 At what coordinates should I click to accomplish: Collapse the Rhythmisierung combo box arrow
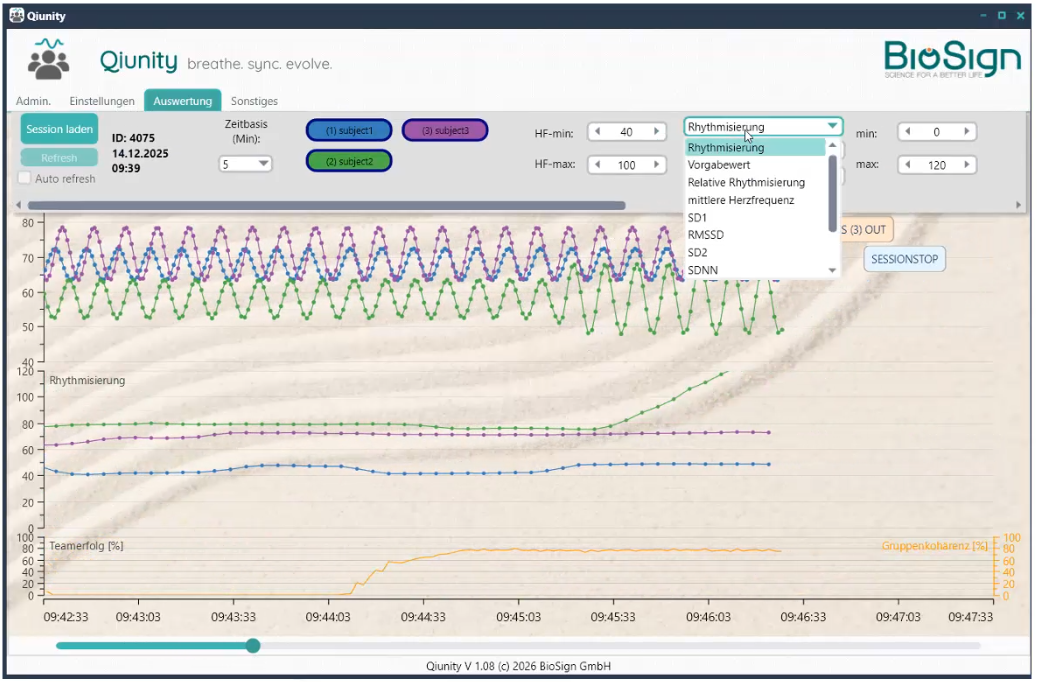(x=832, y=127)
